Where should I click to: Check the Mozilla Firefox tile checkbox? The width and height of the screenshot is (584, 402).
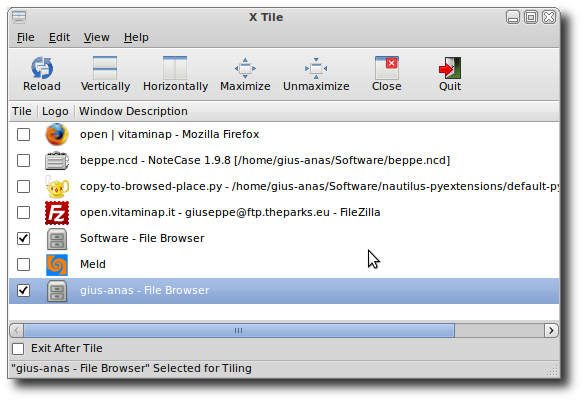23,134
